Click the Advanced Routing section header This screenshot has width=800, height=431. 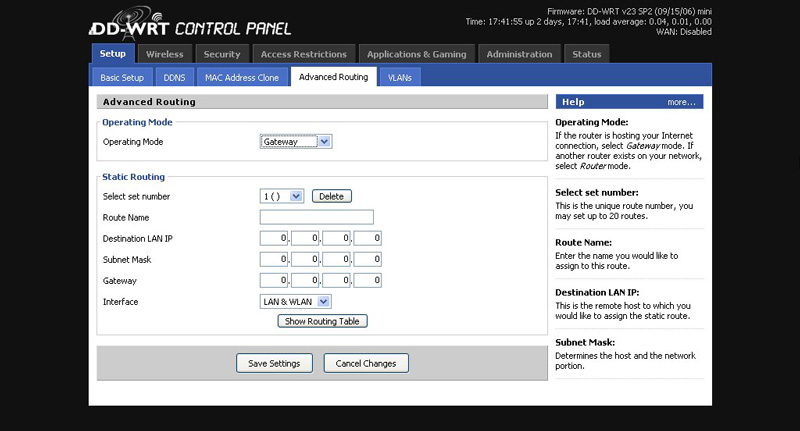tap(322, 102)
